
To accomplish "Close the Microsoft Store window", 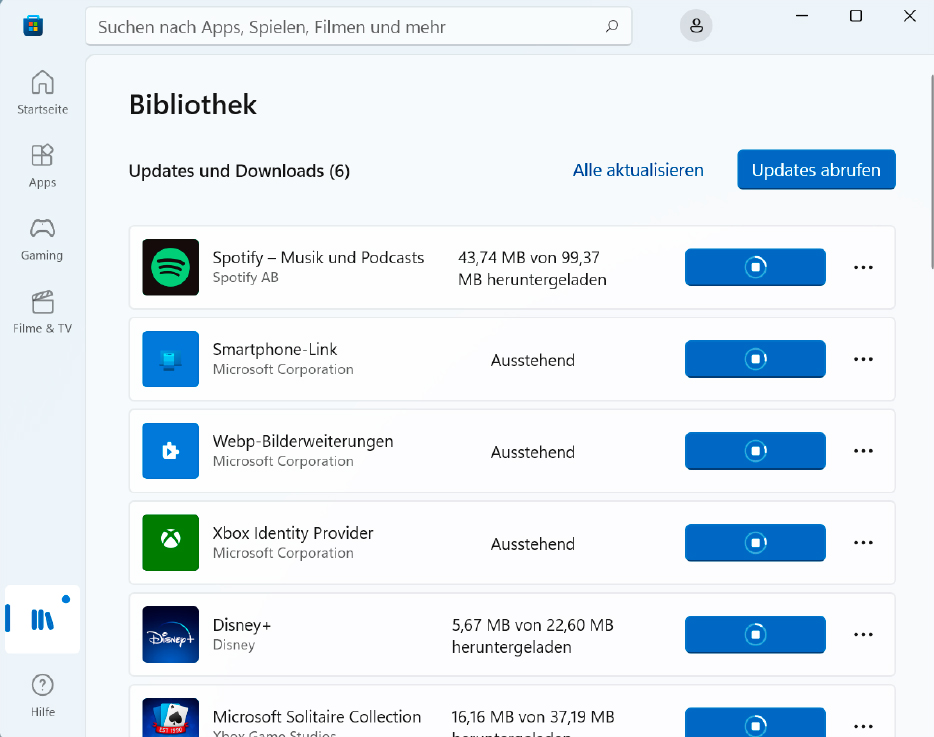I will pos(910,16).
